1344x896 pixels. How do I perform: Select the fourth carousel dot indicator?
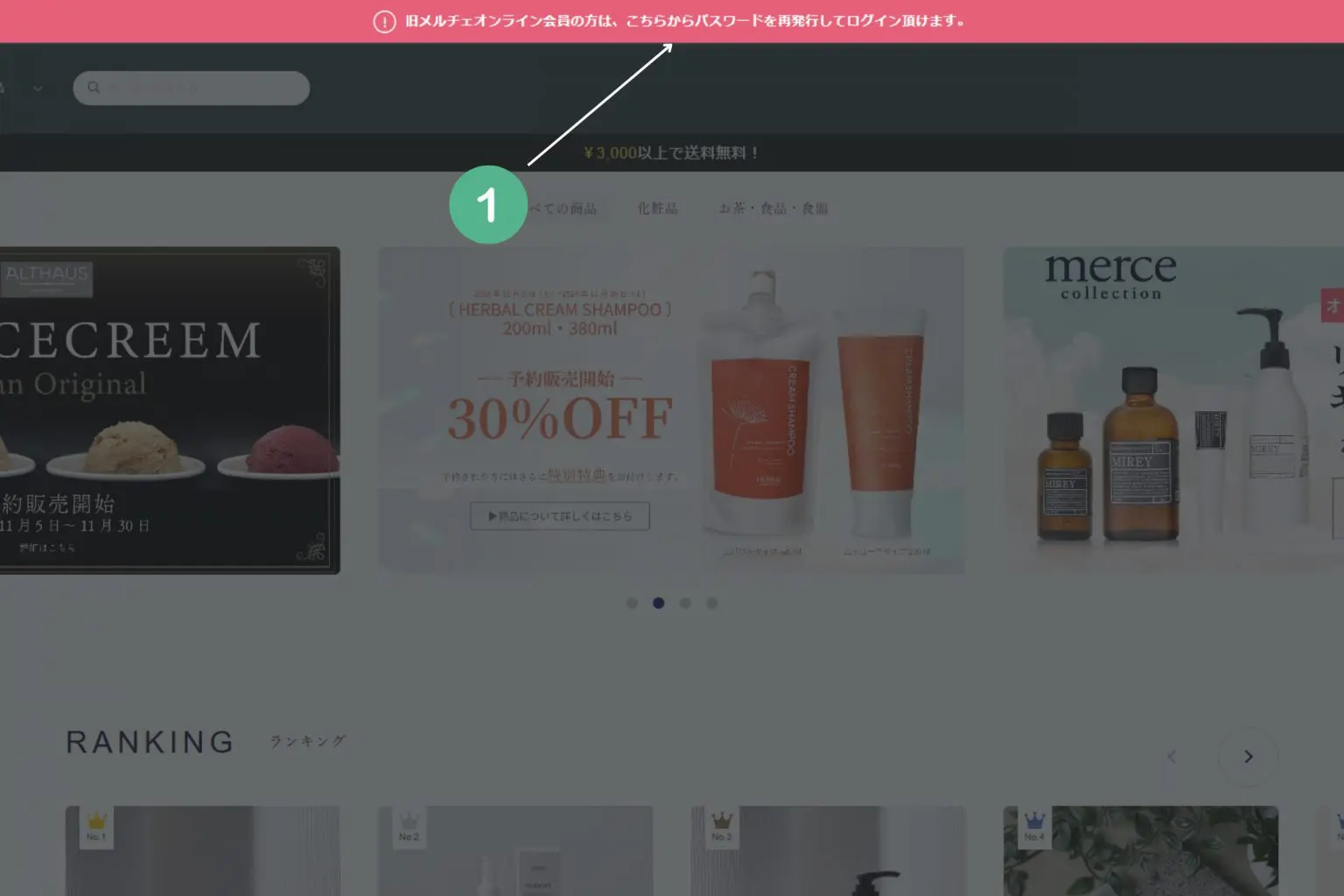tap(712, 603)
